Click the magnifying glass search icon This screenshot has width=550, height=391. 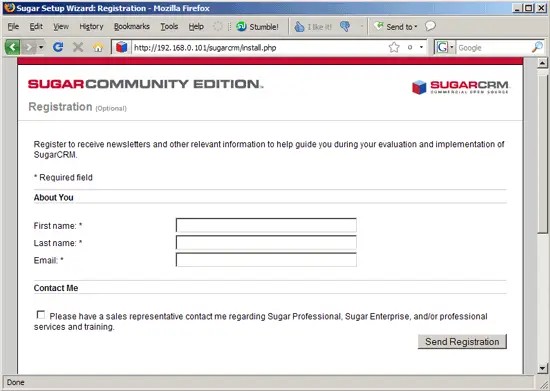pyautogui.click(x=537, y=47)
